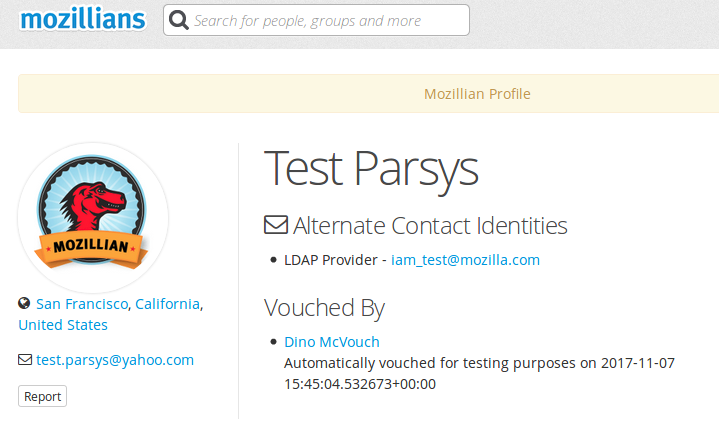Click the Test Parsys name heading

pos(371,169)
